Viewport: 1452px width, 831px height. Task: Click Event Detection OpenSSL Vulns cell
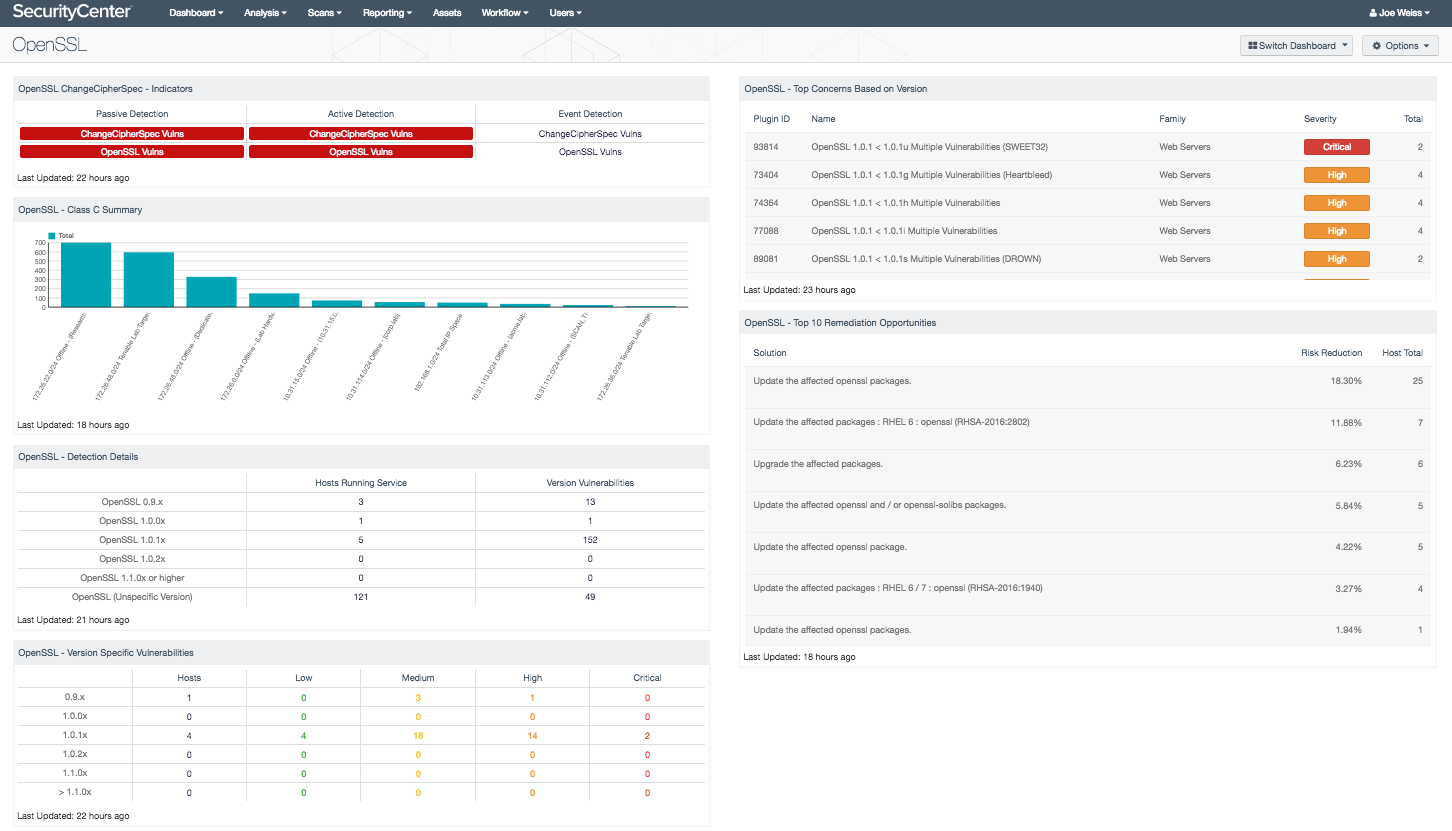(x=590, y=152)
